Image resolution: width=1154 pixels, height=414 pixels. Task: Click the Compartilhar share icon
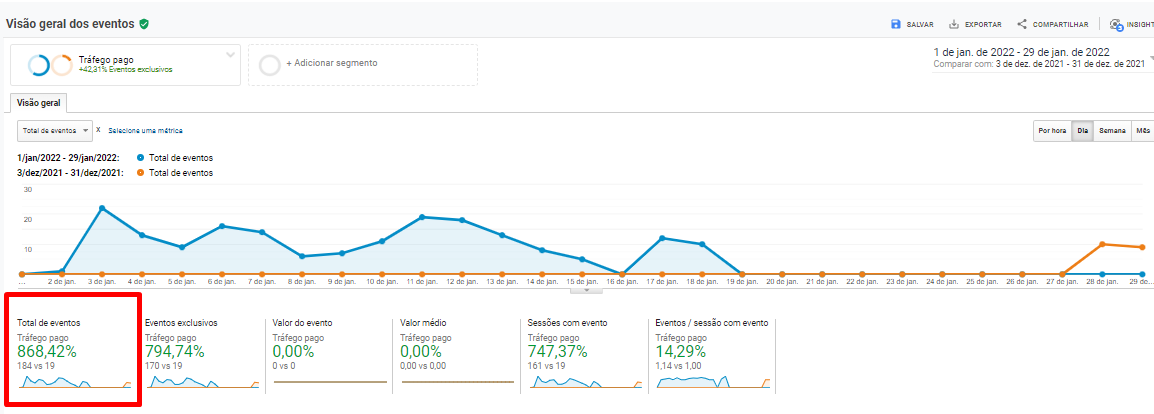click(1022, 24)
